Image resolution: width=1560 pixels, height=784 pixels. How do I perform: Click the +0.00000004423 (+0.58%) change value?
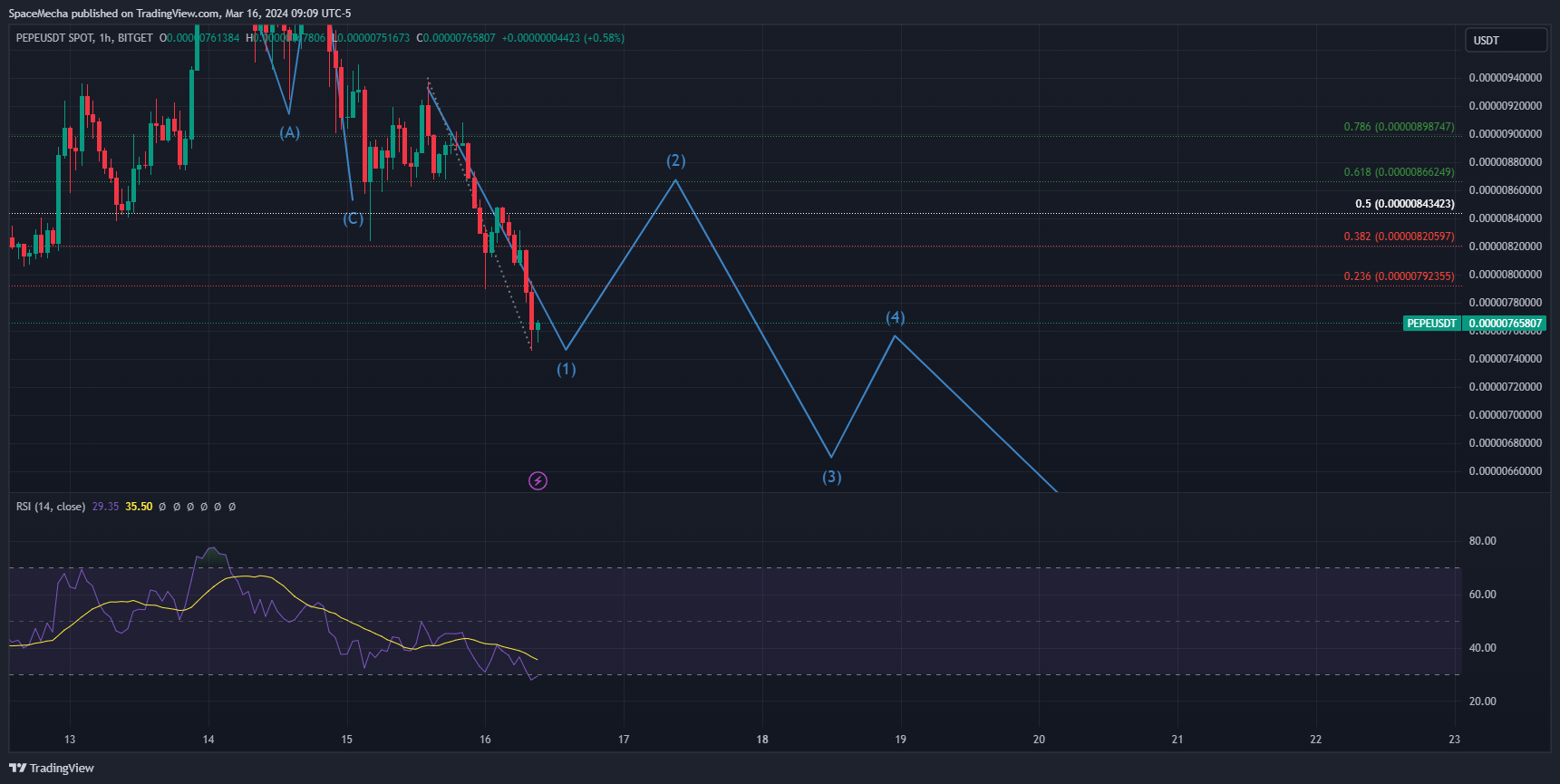click(563, 38)
